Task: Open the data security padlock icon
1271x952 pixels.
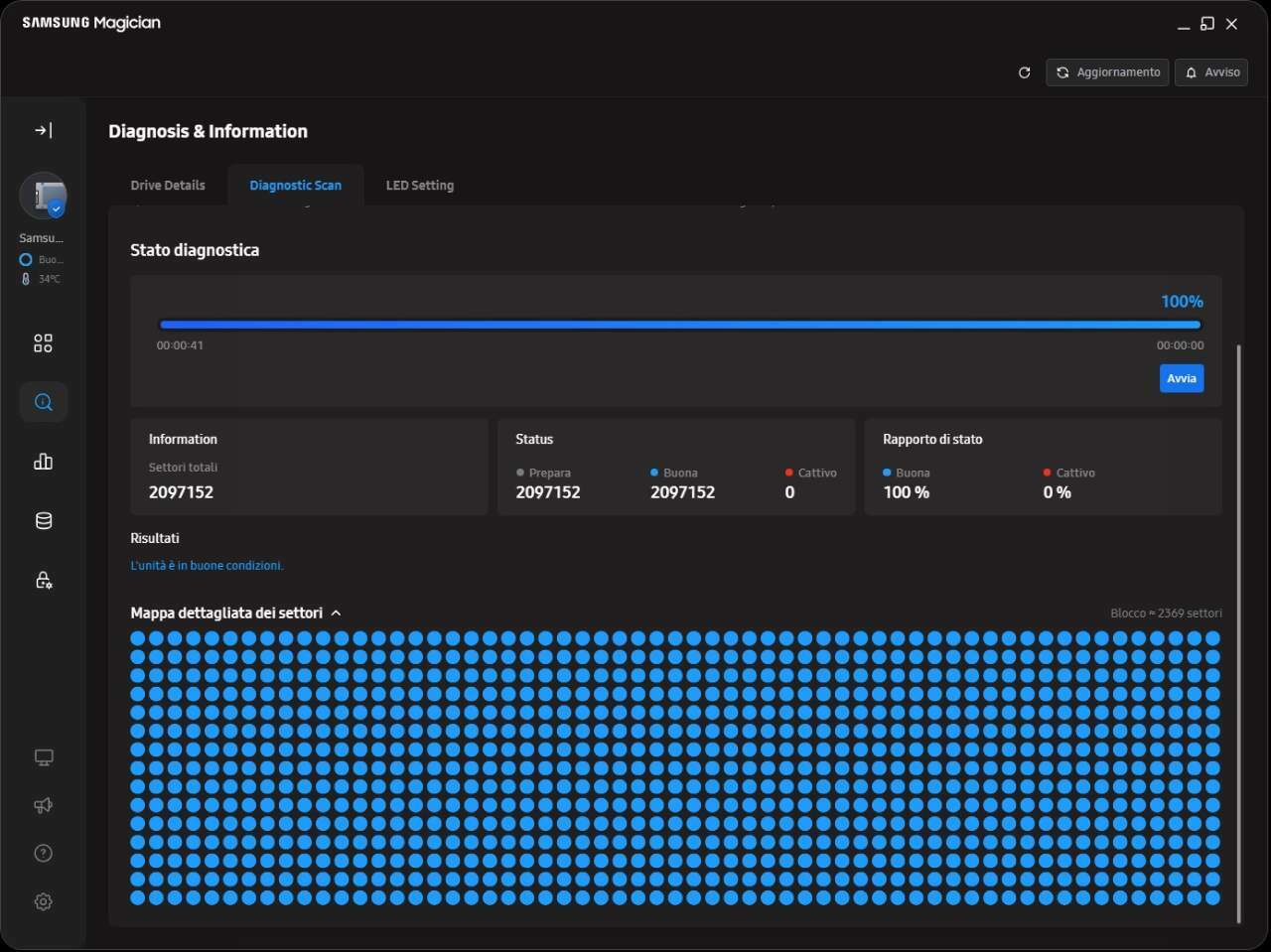Action: pyautogui.click(x=43, y=580)
